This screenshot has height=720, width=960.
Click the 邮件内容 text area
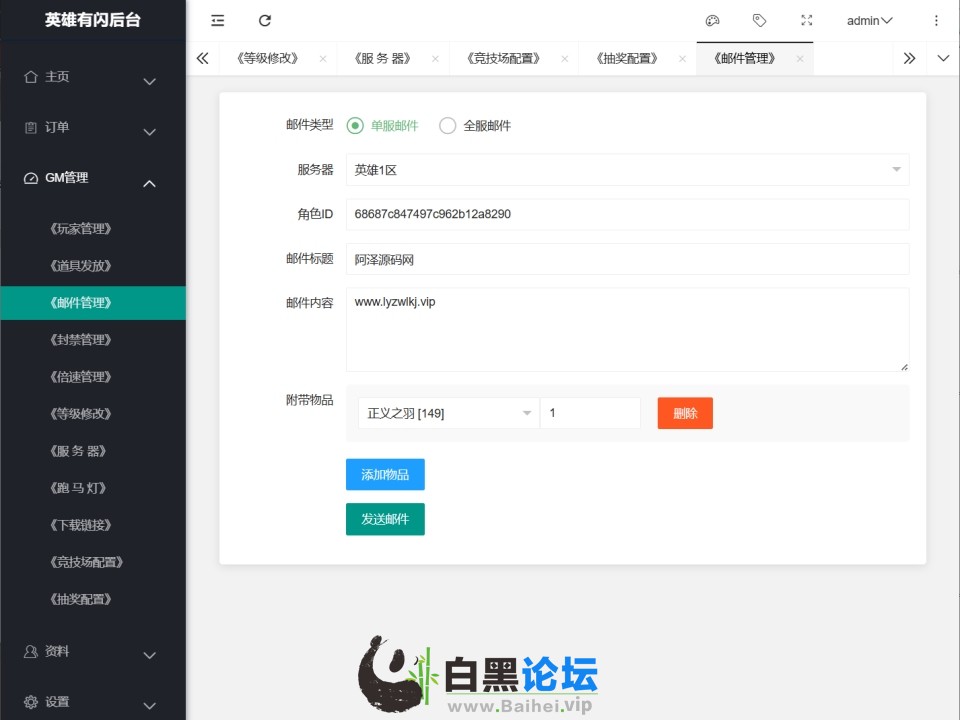pyautogui.click(x=628, y=329)
